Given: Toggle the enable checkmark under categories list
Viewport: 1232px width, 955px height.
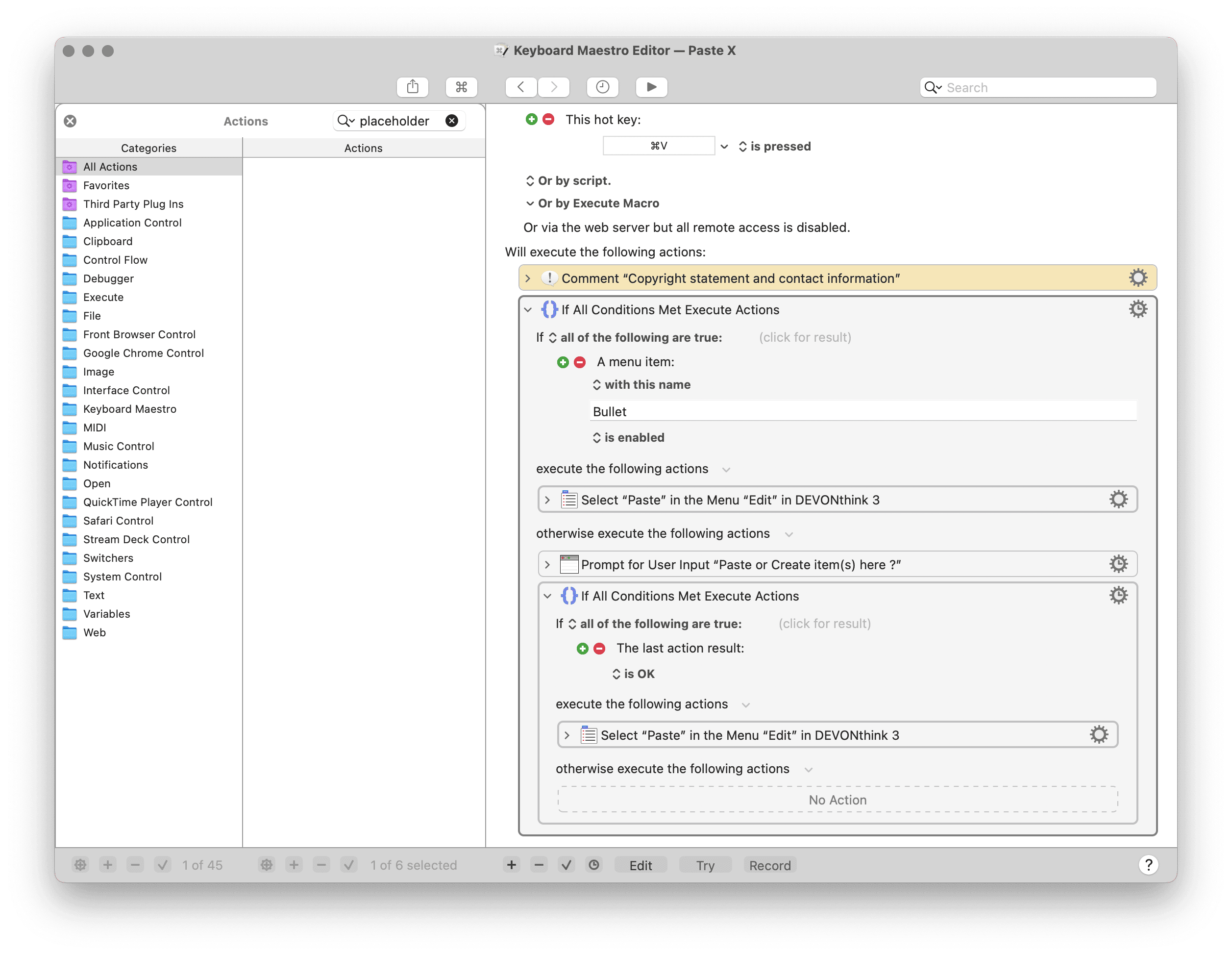Looking at the screenshot, I should [163, 865].
